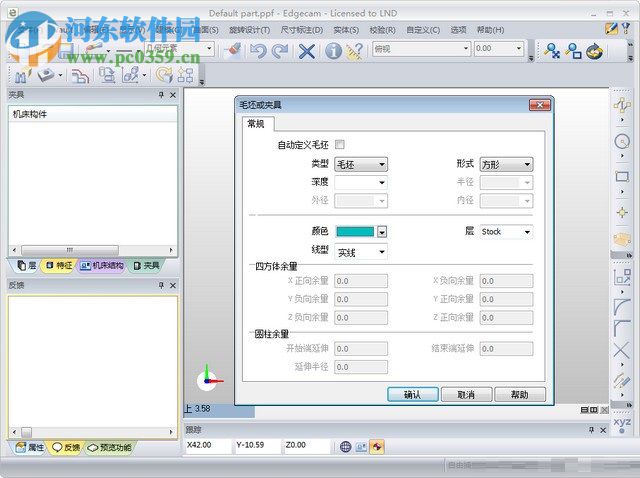This screenshot has height=478, width=640.
Task: Click the teal 颜色 color swatch
Action: click(x=355, y=232)
